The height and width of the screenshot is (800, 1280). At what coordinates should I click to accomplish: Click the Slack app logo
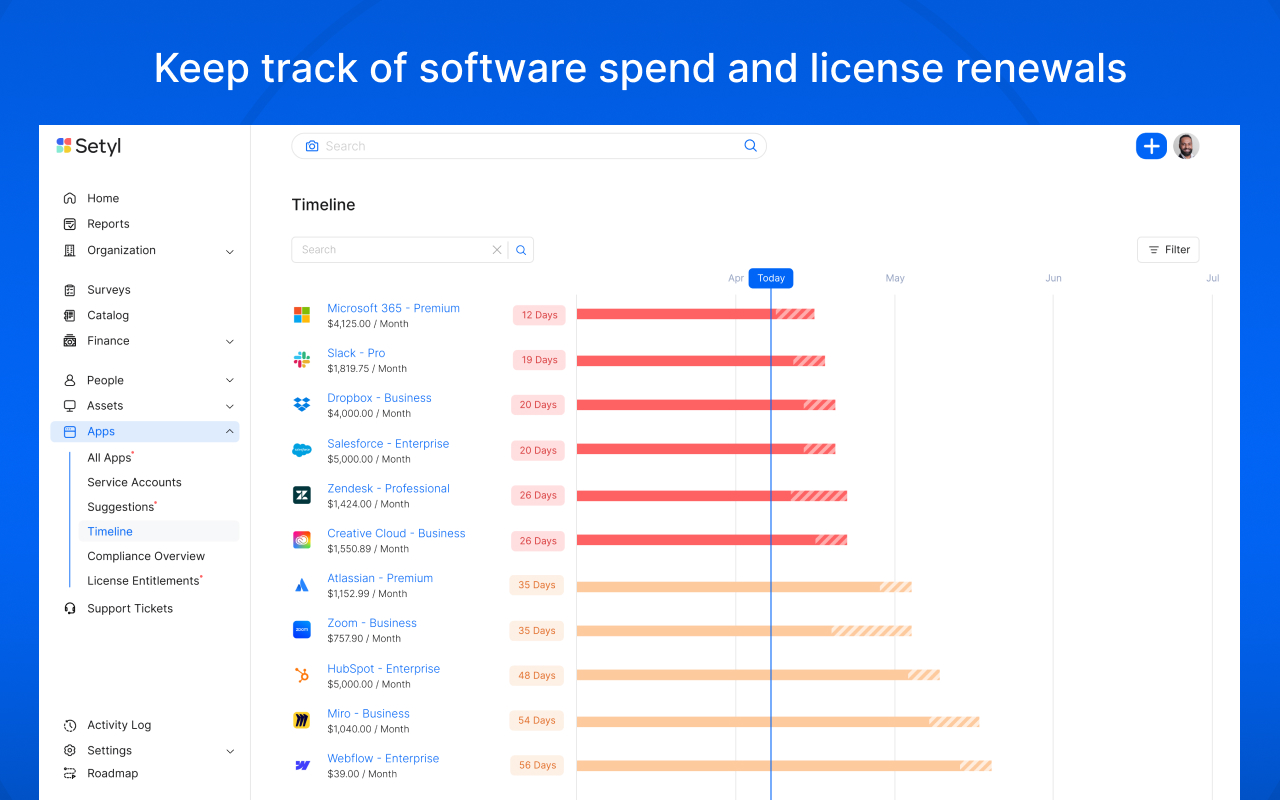(302, 360)
